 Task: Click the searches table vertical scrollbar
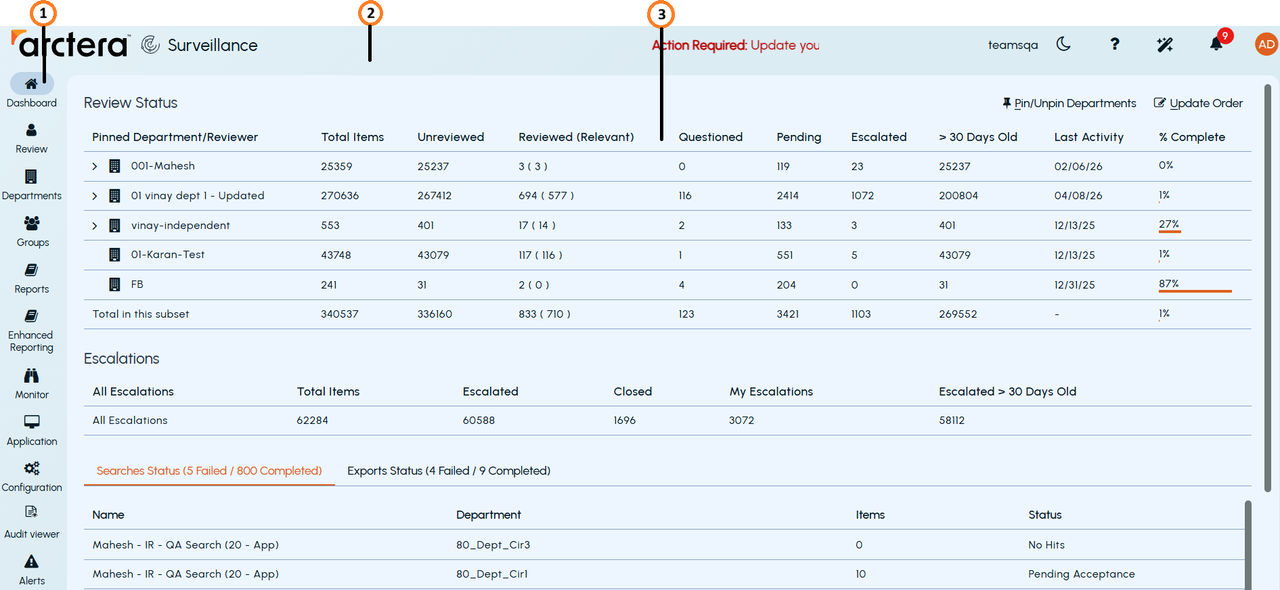click(1248, 545)
